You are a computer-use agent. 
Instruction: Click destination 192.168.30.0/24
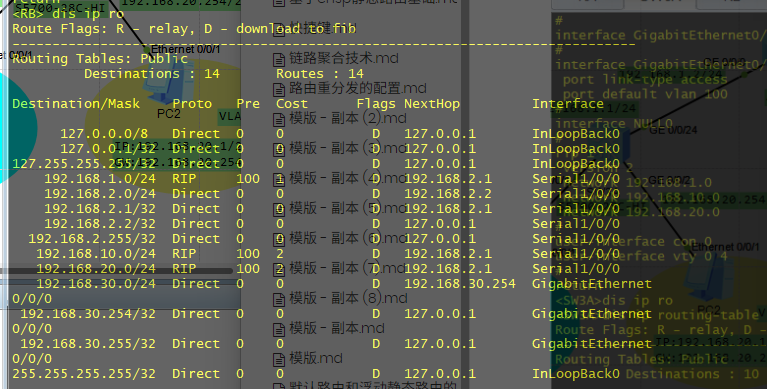(x=96, y=283)
